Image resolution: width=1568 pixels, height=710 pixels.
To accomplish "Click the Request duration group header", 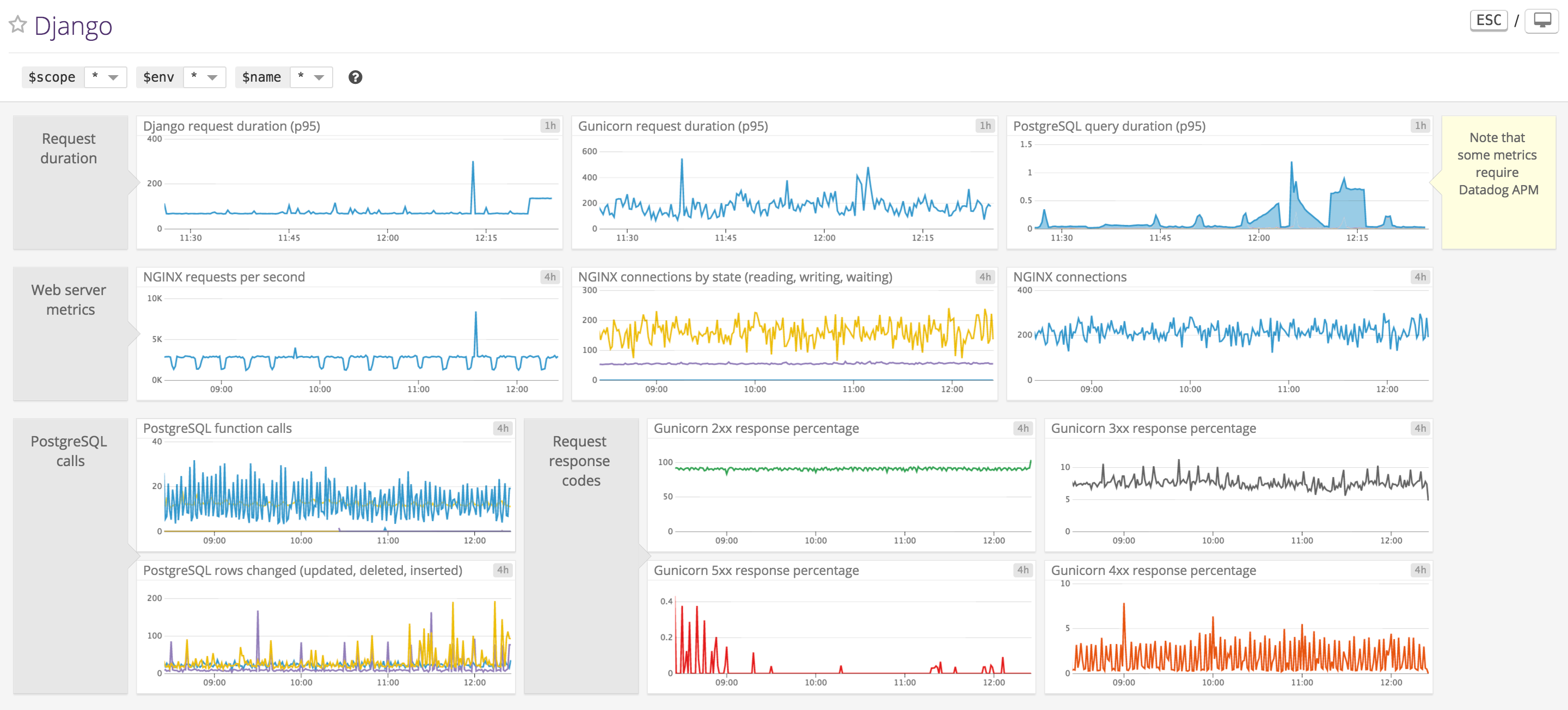I will 69,149.
